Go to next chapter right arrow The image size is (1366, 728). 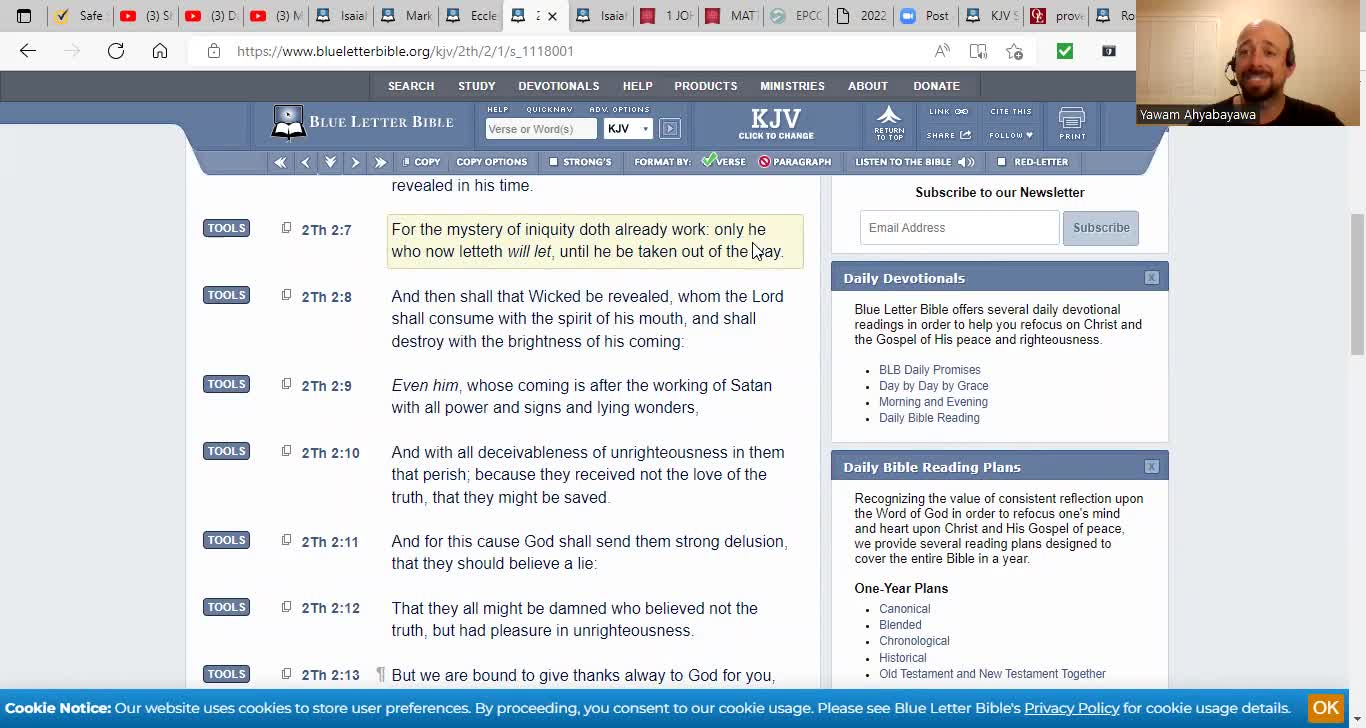pos(355,162)
